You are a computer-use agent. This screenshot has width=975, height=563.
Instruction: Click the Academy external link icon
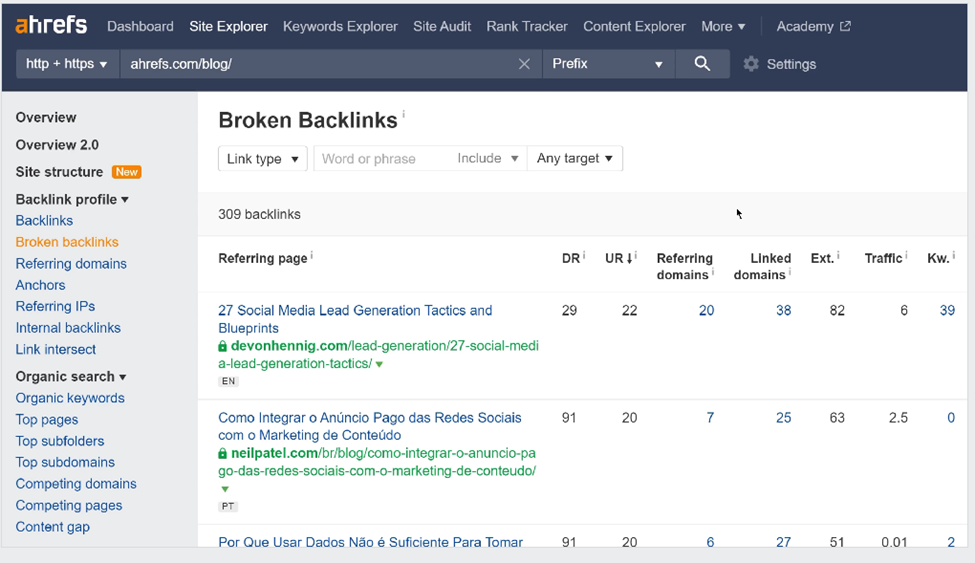[845, 26]
